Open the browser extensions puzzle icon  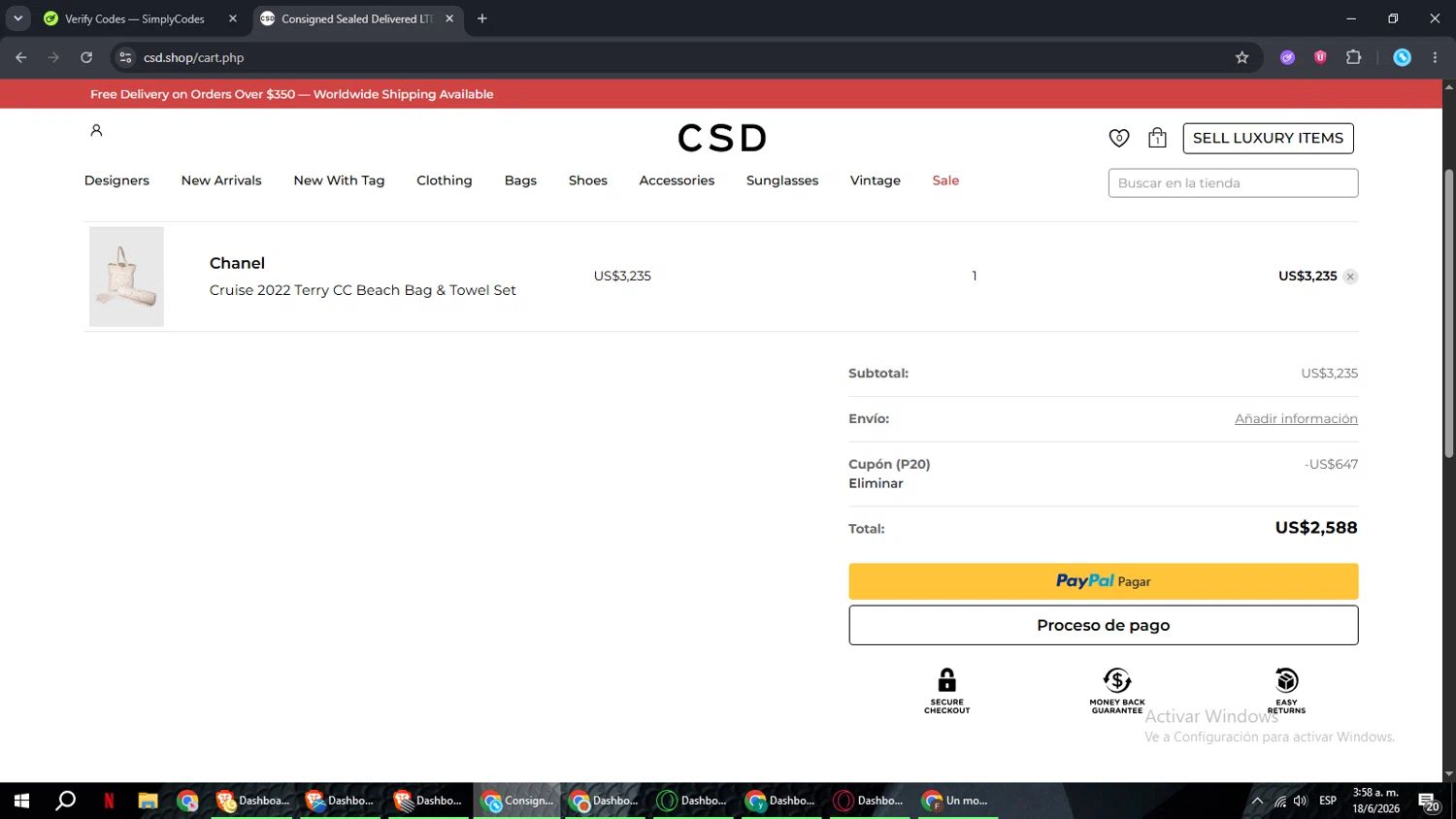tap(1353, 57)
